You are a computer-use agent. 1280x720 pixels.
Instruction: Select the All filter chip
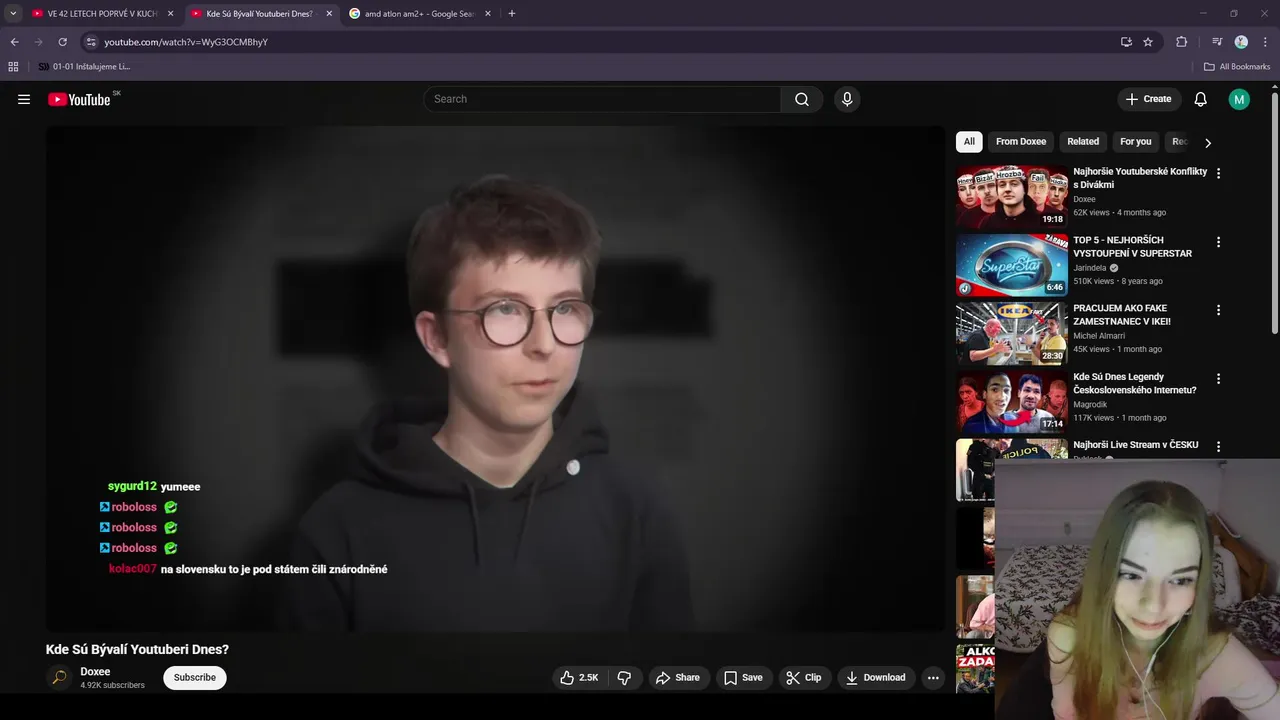969,142
